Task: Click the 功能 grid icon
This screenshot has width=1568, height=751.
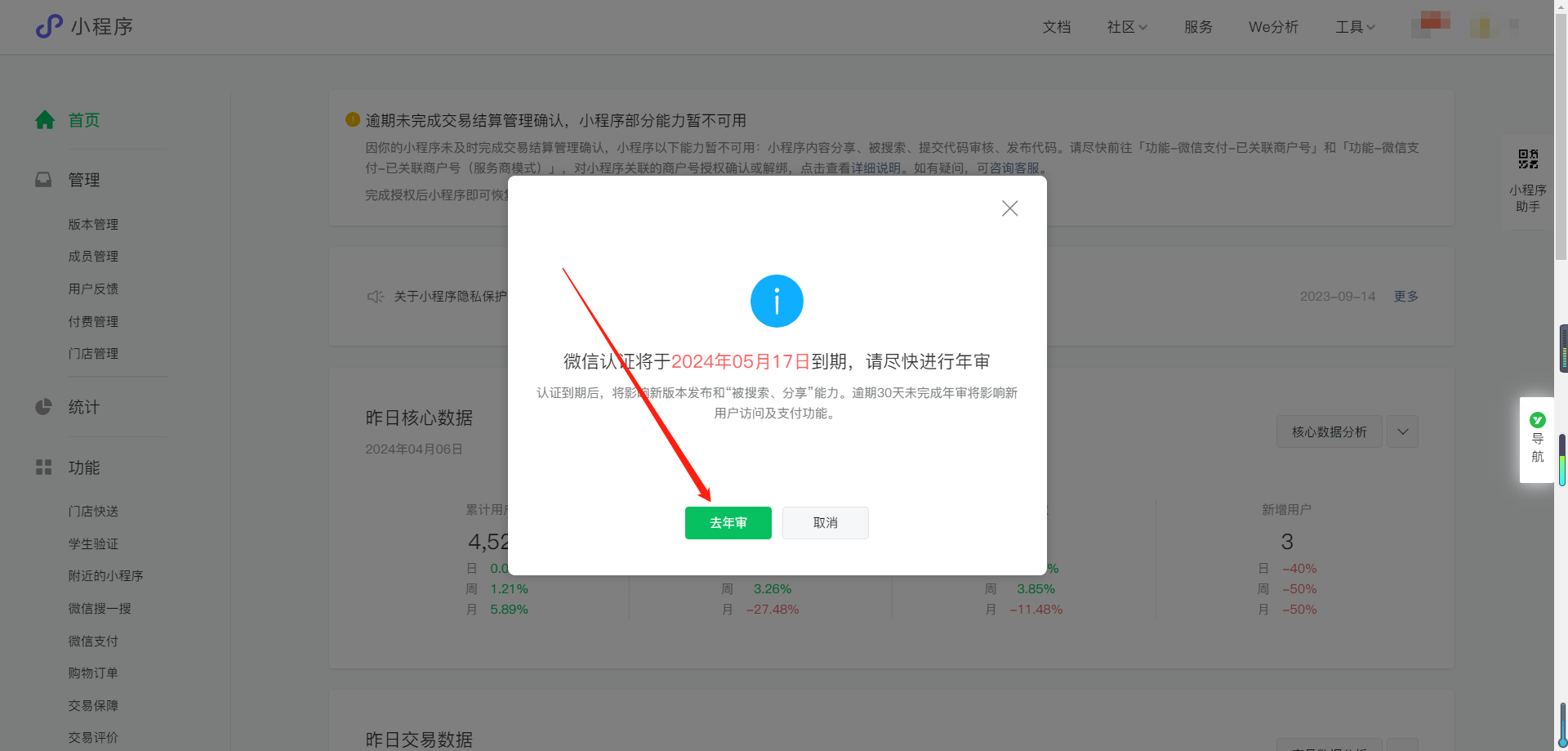Action: (x=43, y=467)
